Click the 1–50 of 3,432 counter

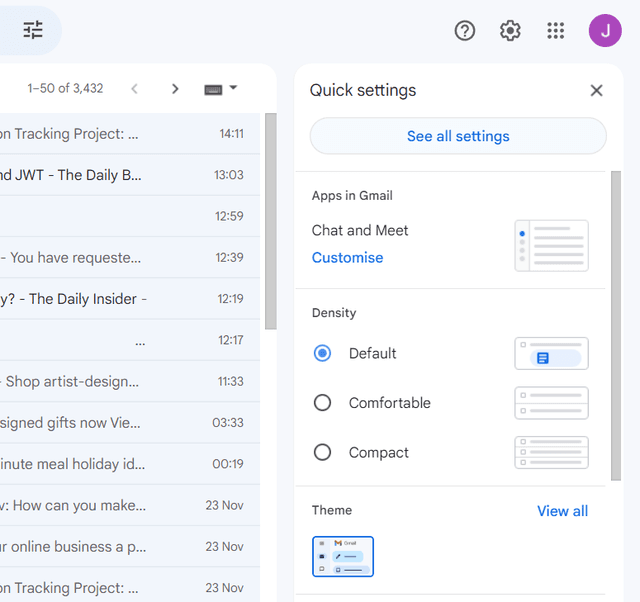click(x=65, y=88)
